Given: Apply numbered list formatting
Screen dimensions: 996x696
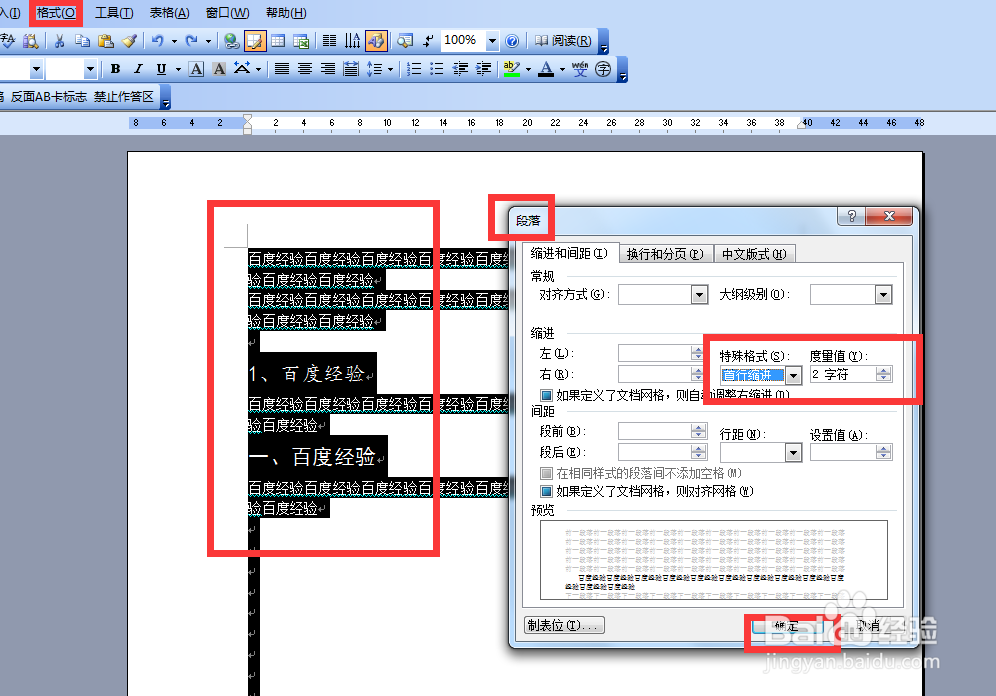Looking at the screenshot, I should 414,69.
